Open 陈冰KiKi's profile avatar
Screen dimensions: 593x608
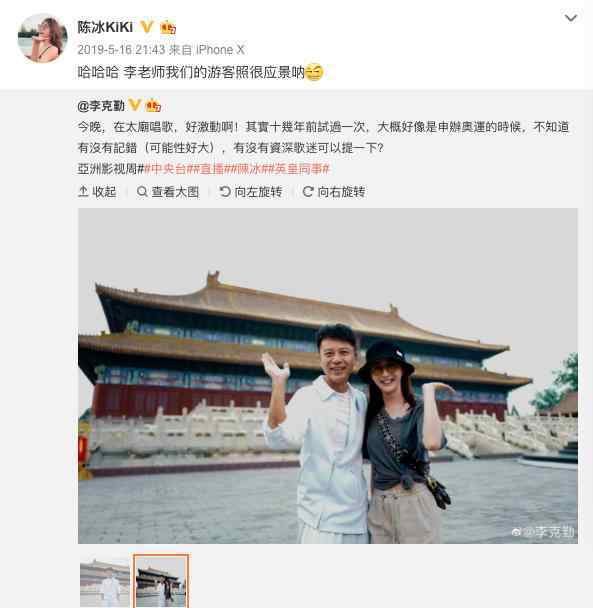pos(42,38)
